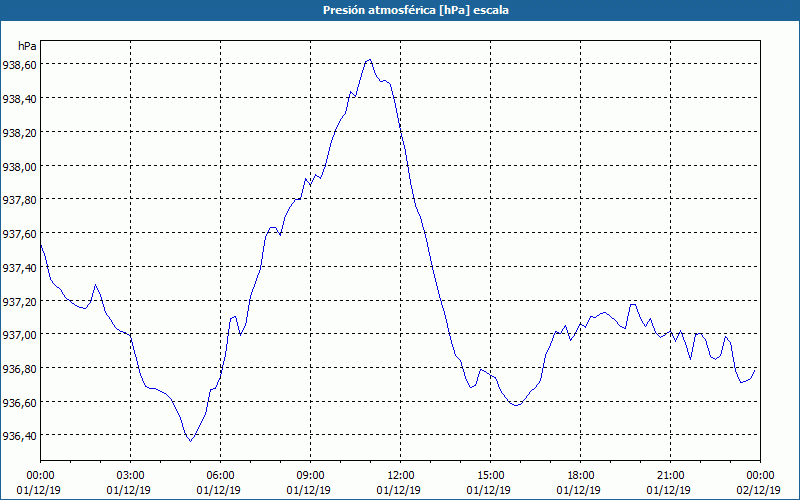Image resolution: width=800 pixels, height=500 pixels.
Task: Click the 15:00 time axis label
Action: (x=490, y=476)
